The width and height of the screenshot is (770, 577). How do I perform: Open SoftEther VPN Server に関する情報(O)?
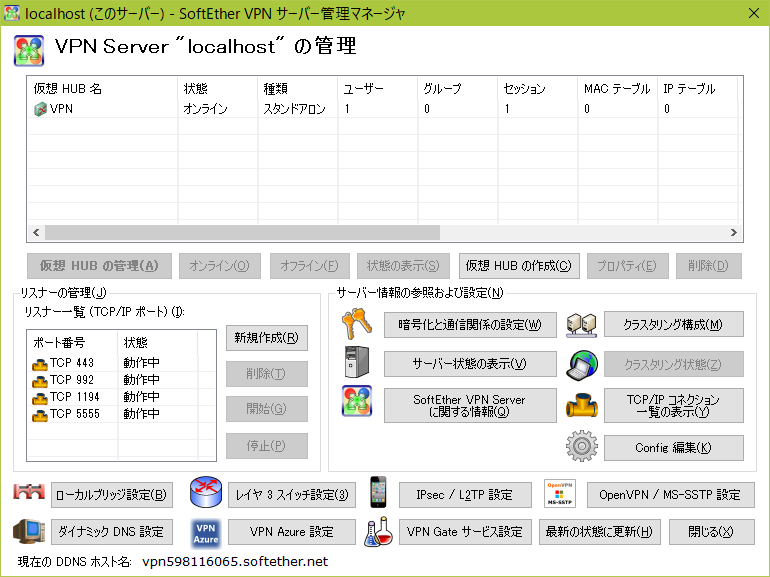click(470, 406)
